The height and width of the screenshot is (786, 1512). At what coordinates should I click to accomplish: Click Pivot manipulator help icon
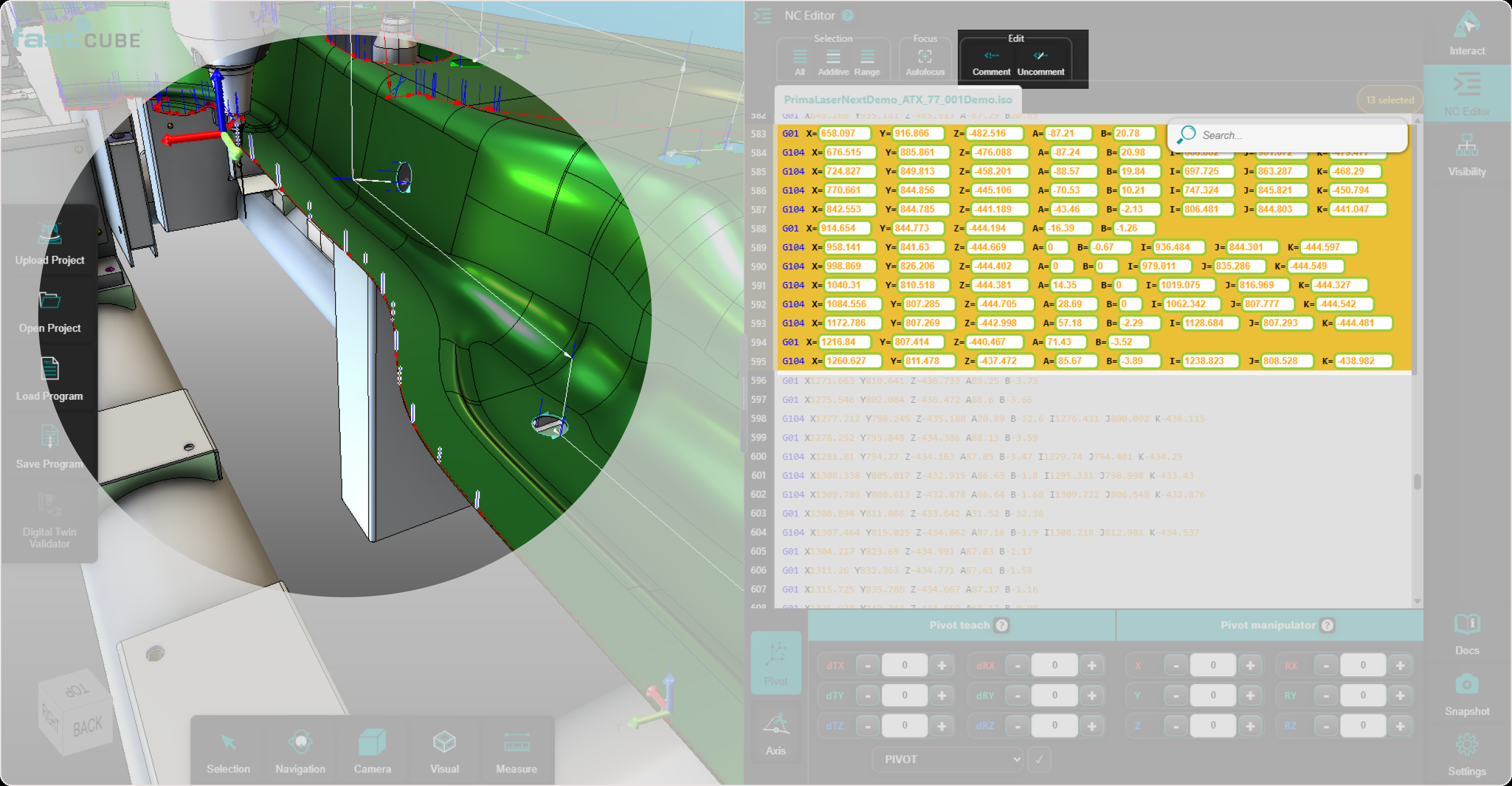click(1327, 625)
